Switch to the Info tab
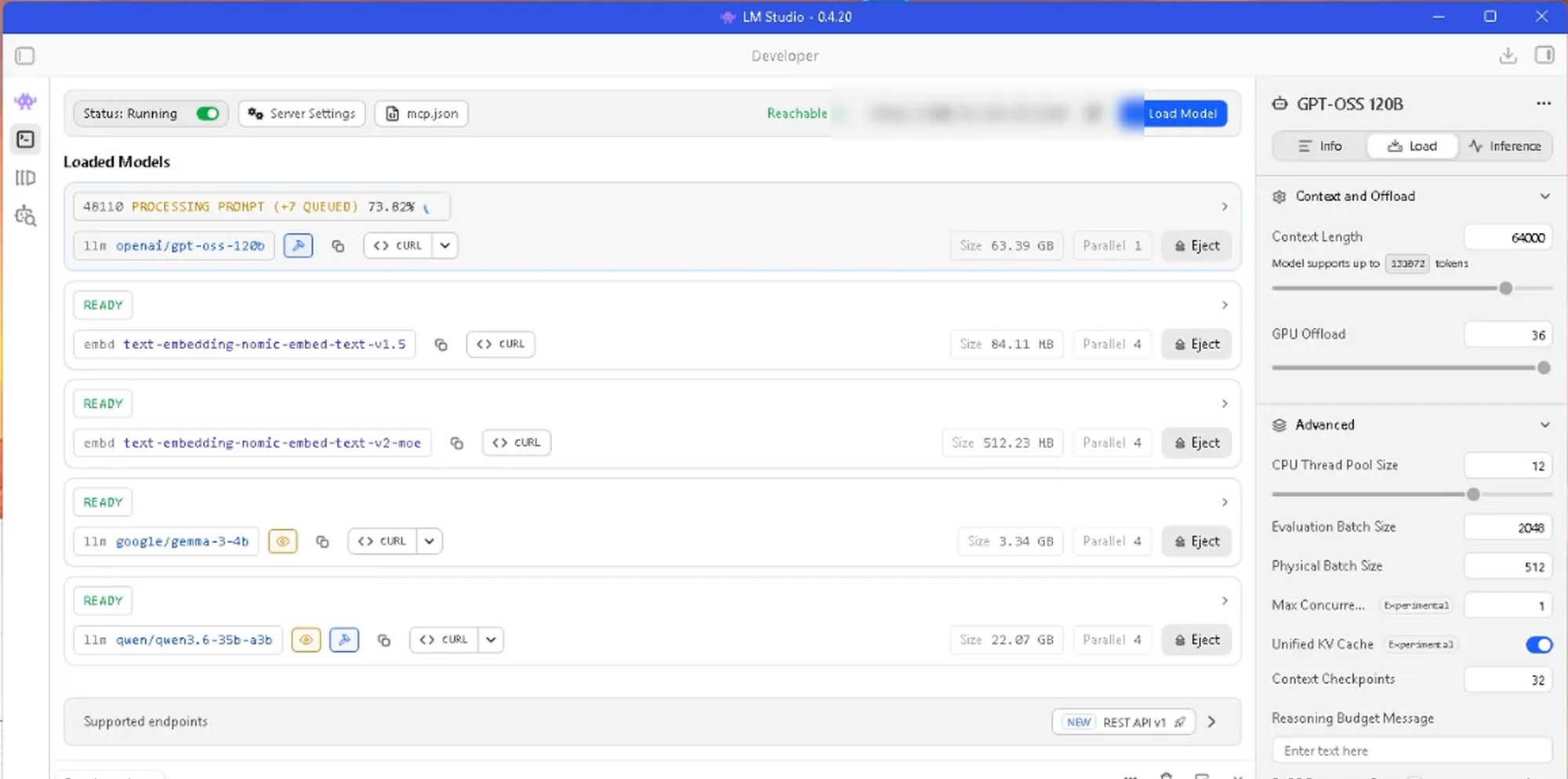The image size is (1568, 779). pyautogui.click(x=1320, y=146)
